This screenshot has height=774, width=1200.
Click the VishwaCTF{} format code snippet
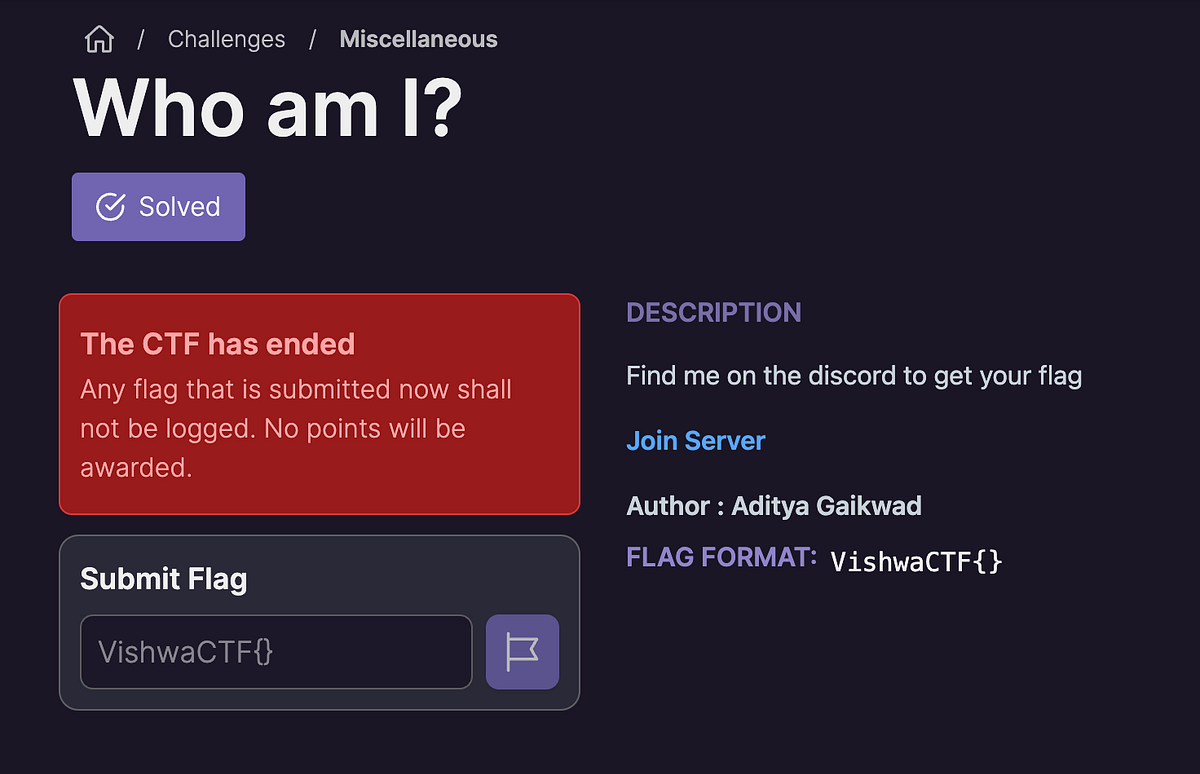[915, 560]
